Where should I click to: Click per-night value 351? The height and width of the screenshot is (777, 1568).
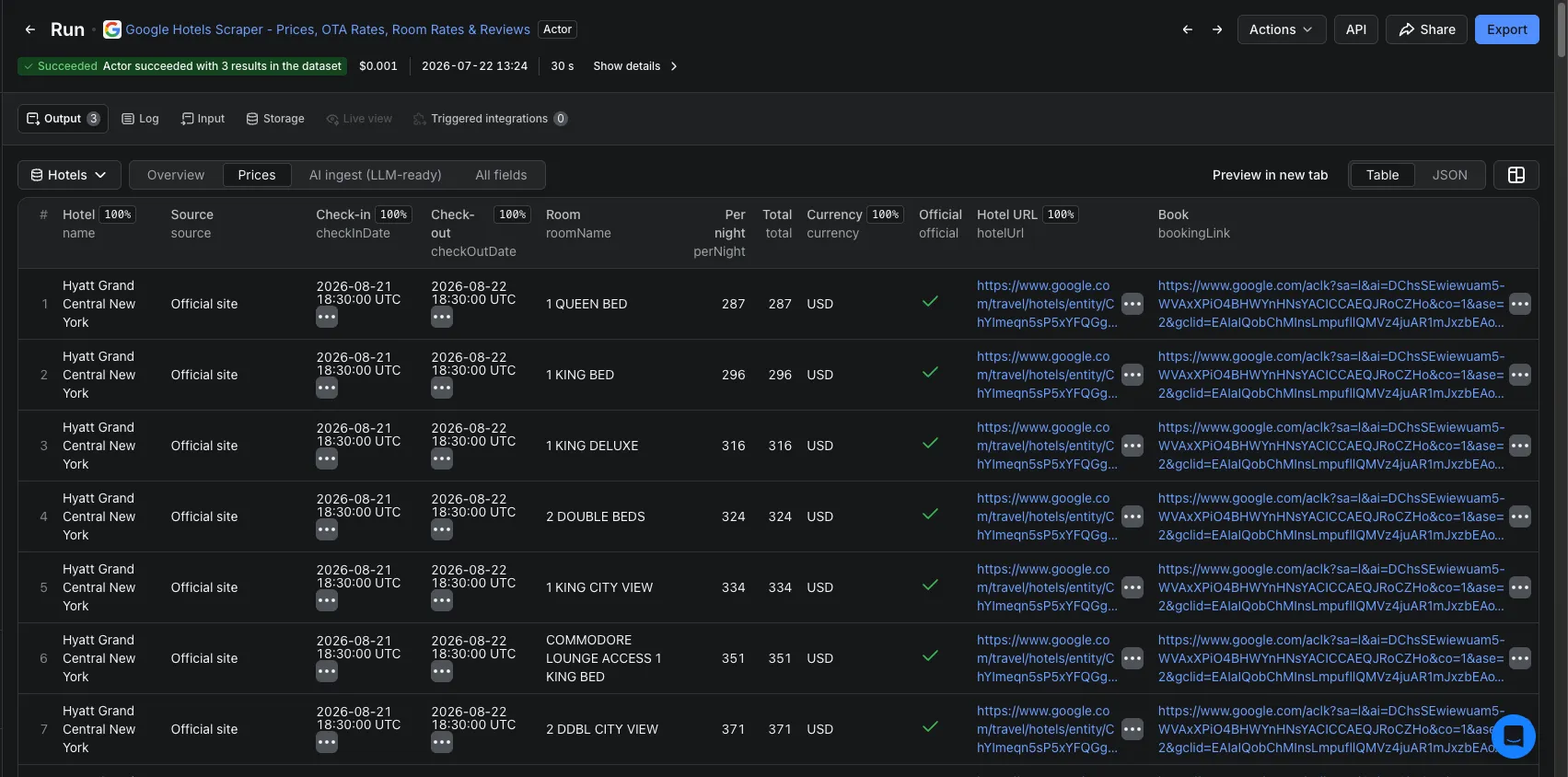(733, 658)
